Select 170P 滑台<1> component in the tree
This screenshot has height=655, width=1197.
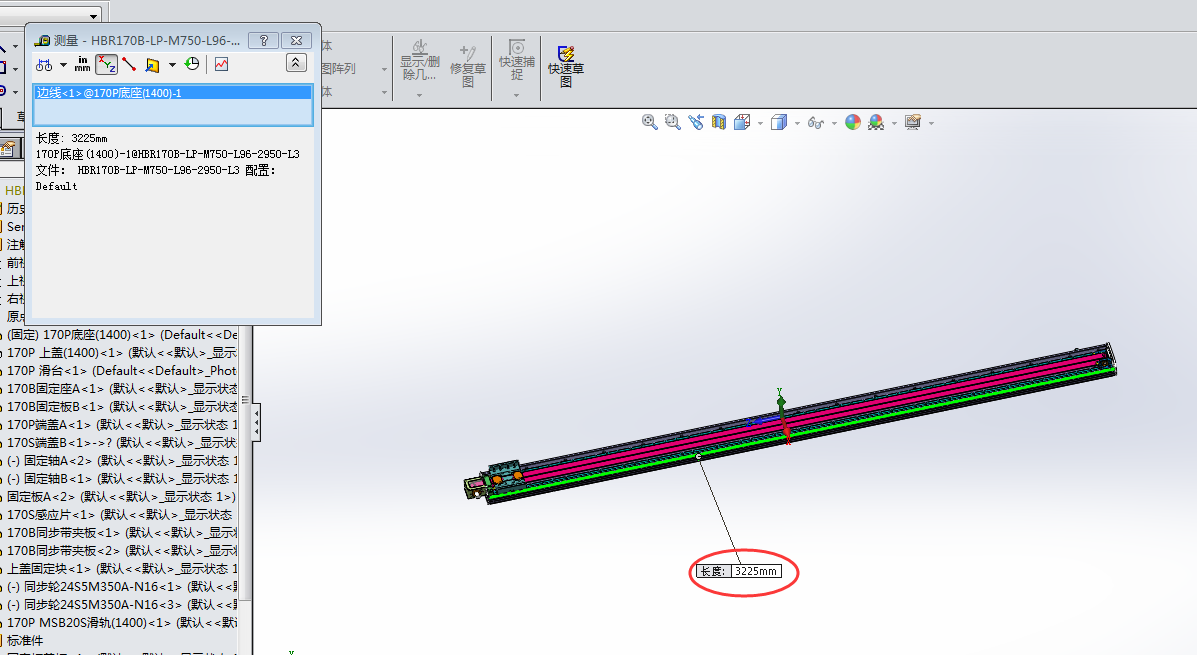[122, 370]
